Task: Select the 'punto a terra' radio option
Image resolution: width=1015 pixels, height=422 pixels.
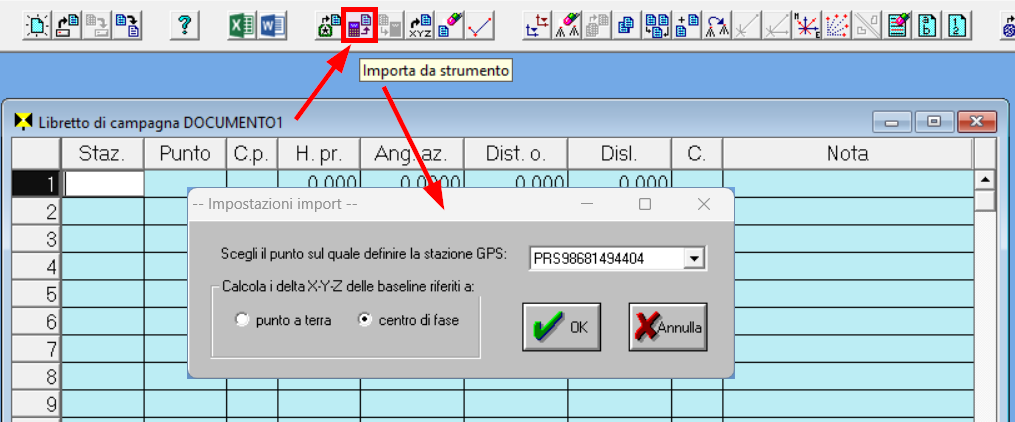Action: point(241,320)
